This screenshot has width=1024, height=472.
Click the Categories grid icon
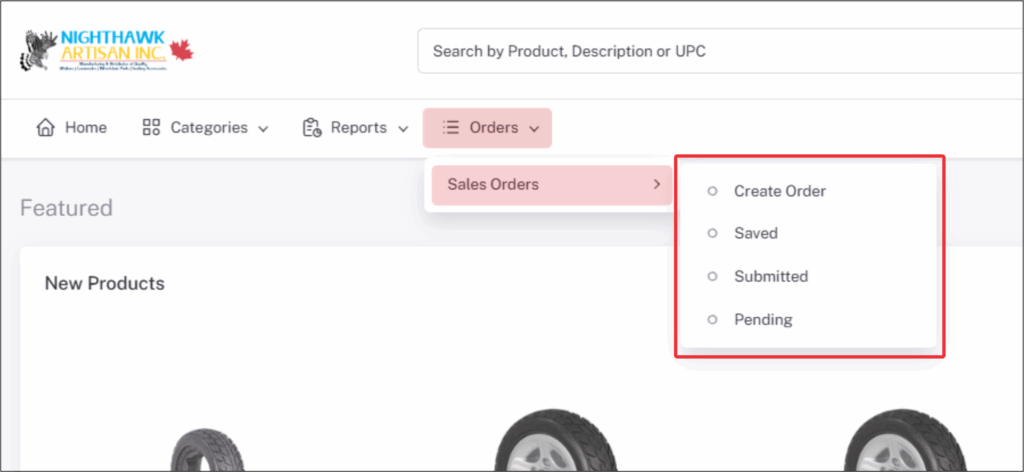pos(152,128)
